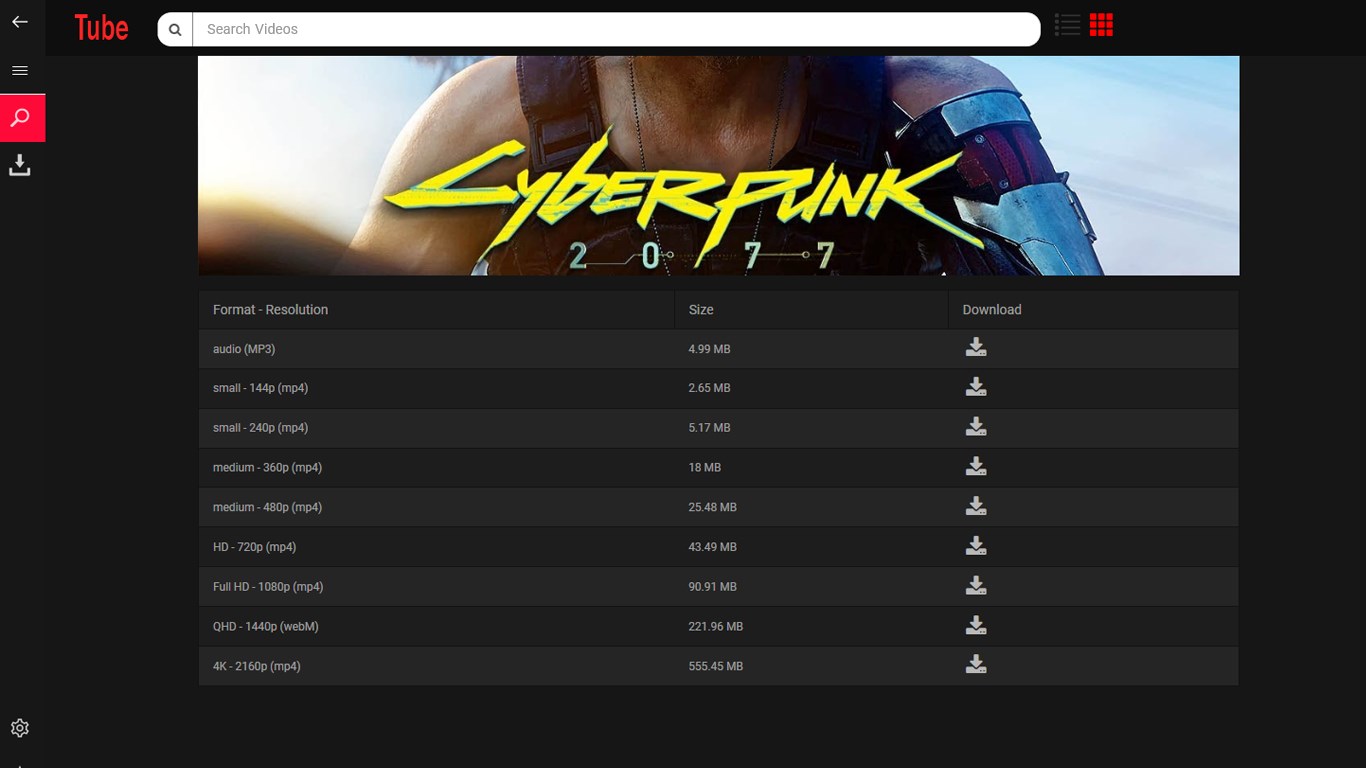Click the 25.48 MB size value
The image size is (1366, 768).
coord(713,508)
